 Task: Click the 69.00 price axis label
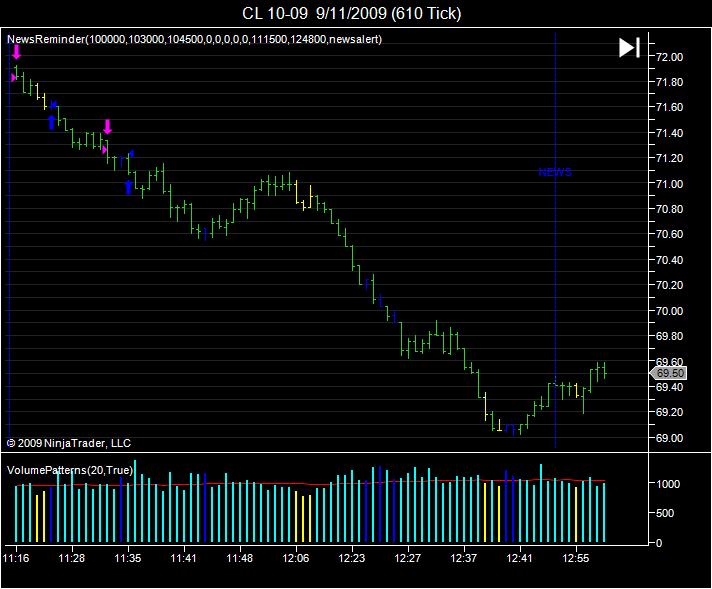[669, 438]
